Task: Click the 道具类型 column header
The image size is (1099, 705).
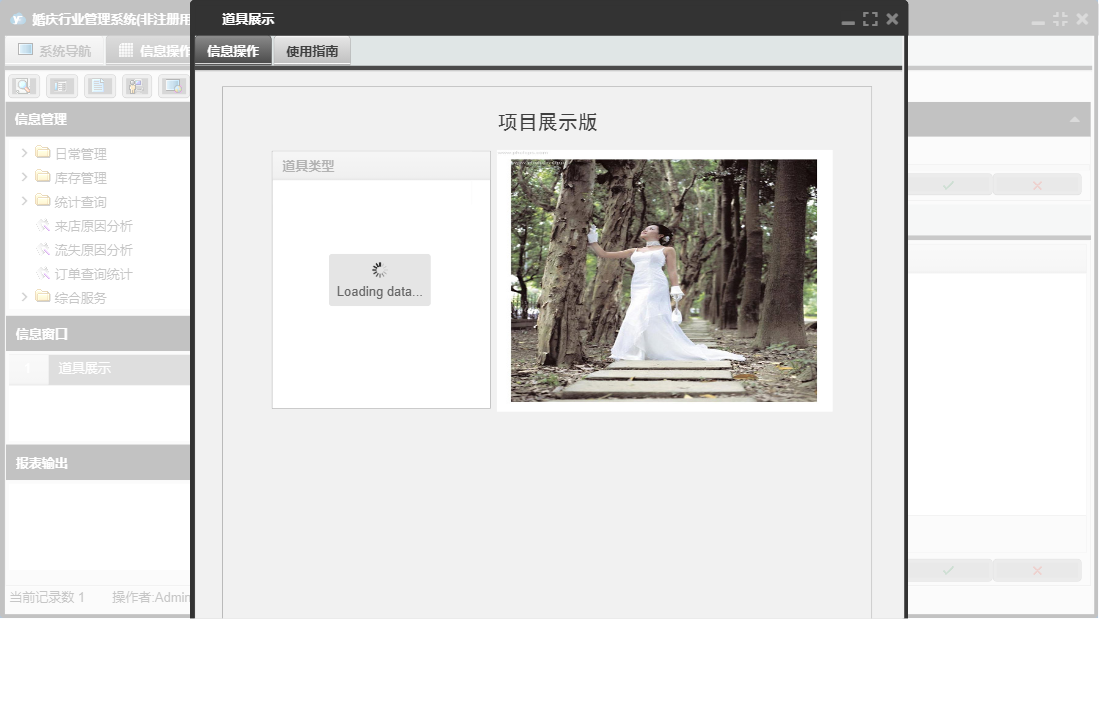Action: [x=381, y=166]
